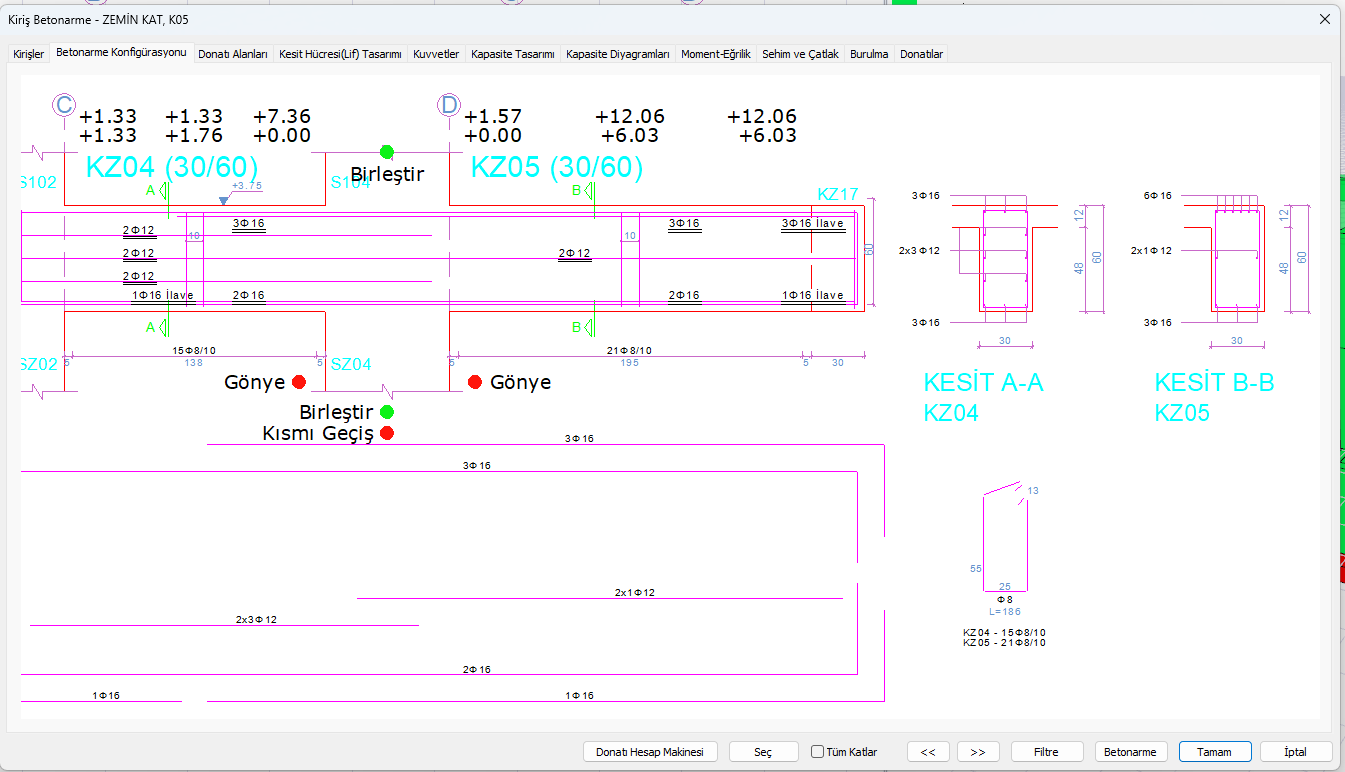Click the Donatı Hesap Makinesi button
This screenshot has height=772, width=1345.
click(650, 752)
